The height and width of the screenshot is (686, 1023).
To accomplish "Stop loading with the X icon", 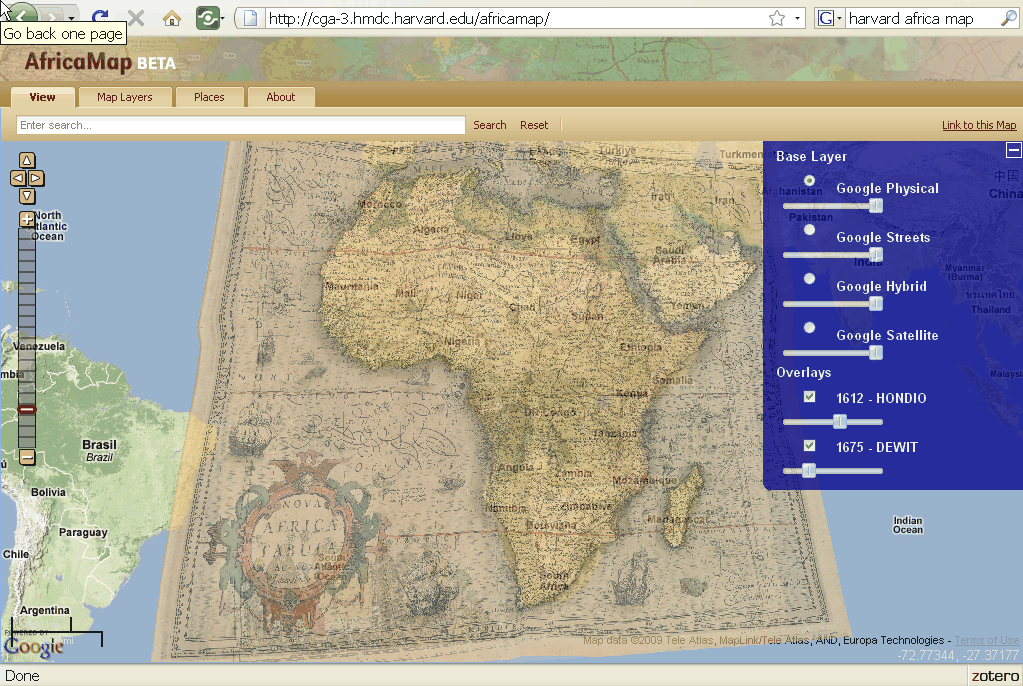I will click(x=136, y=18).
